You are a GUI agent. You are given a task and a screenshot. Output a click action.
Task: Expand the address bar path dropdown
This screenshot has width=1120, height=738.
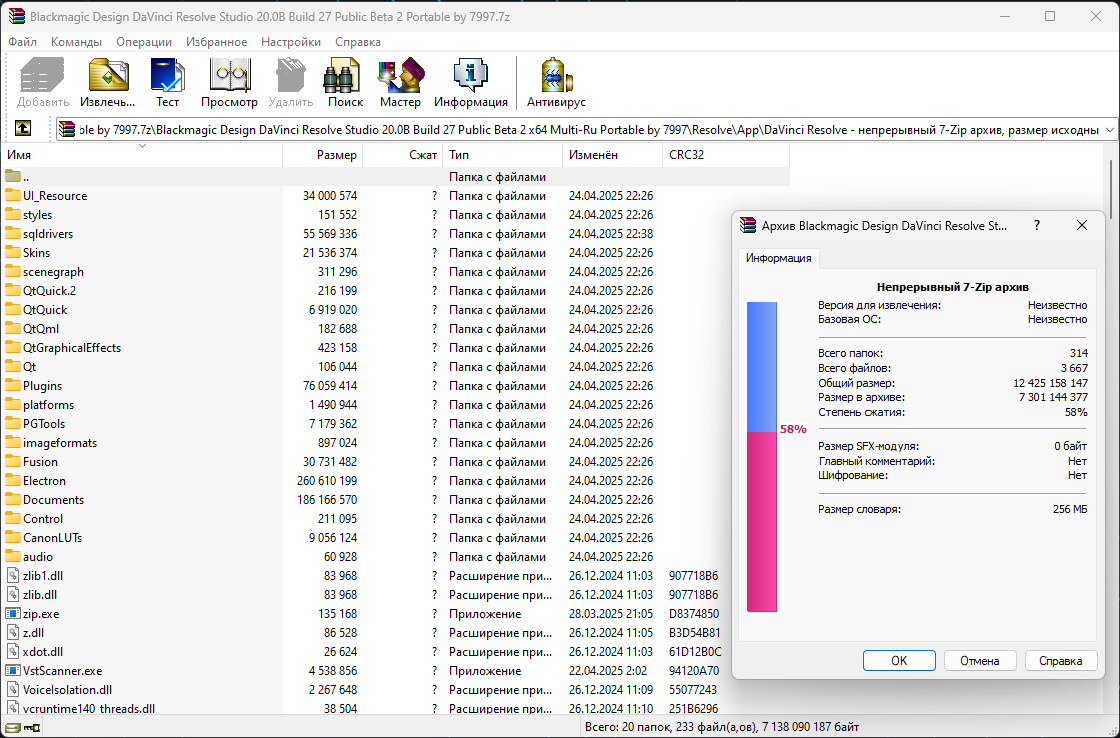[x=1110, y=129]
